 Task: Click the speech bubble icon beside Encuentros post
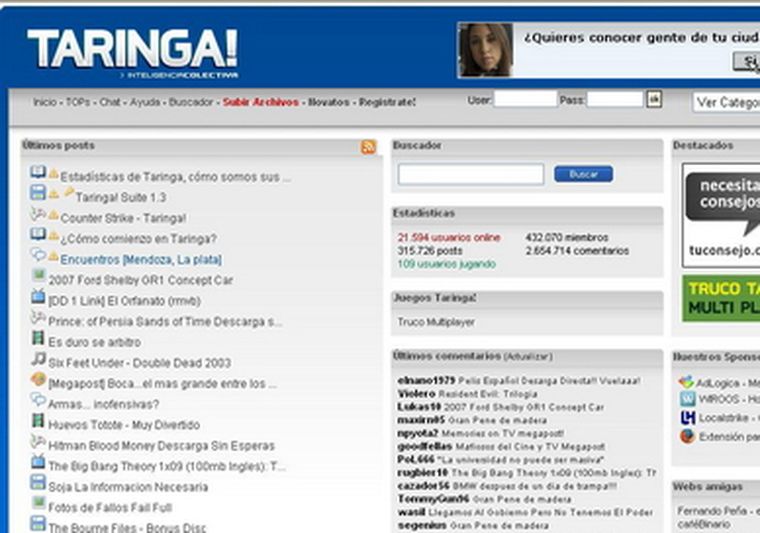point(38,254)
